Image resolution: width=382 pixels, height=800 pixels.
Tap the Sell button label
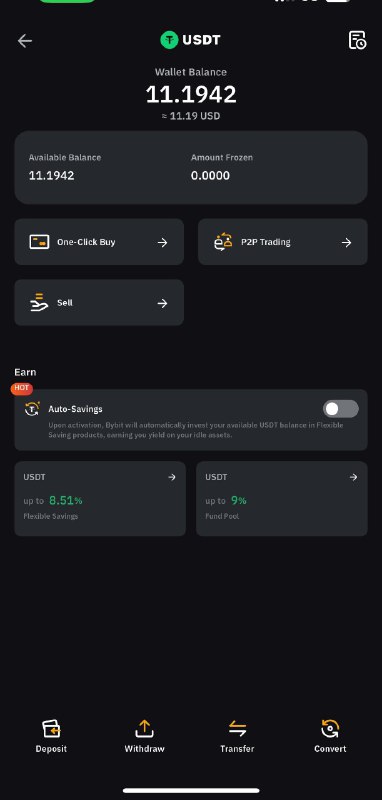tap(65, 303)
